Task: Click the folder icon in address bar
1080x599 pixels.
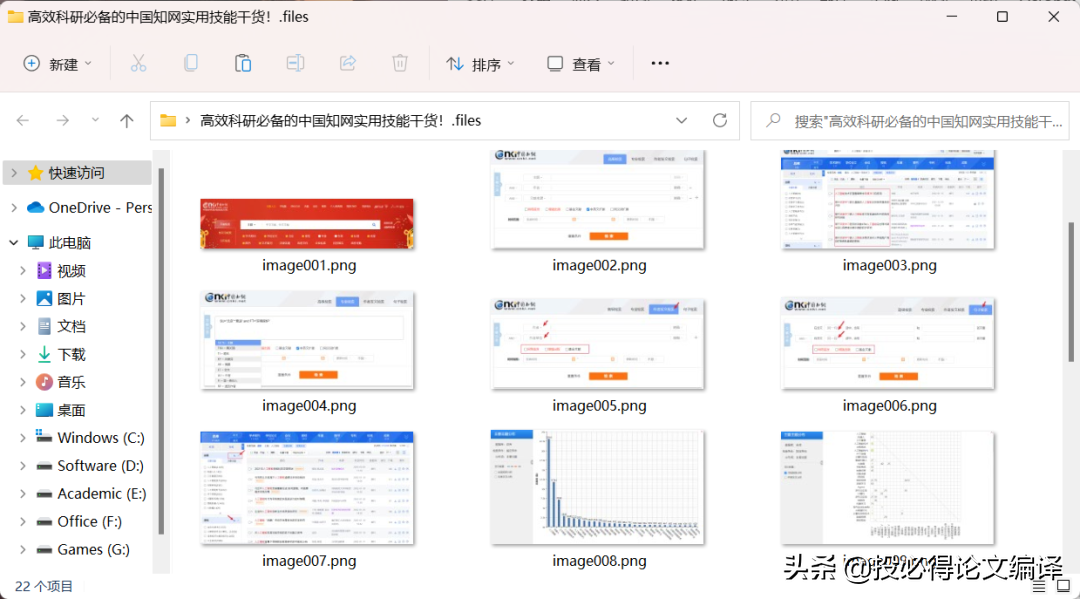Action: click(168, 120)
